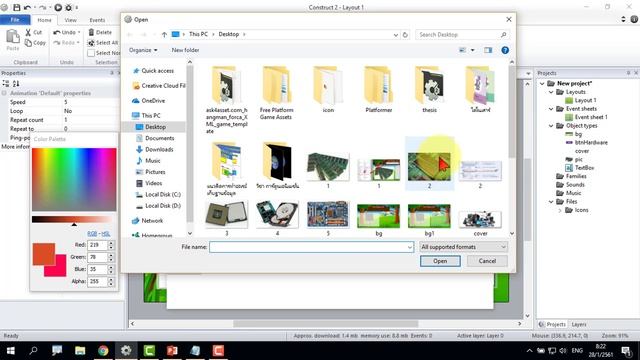Switch to the Events ribbon tab
The image size is (640, 360).
point(97,20)
